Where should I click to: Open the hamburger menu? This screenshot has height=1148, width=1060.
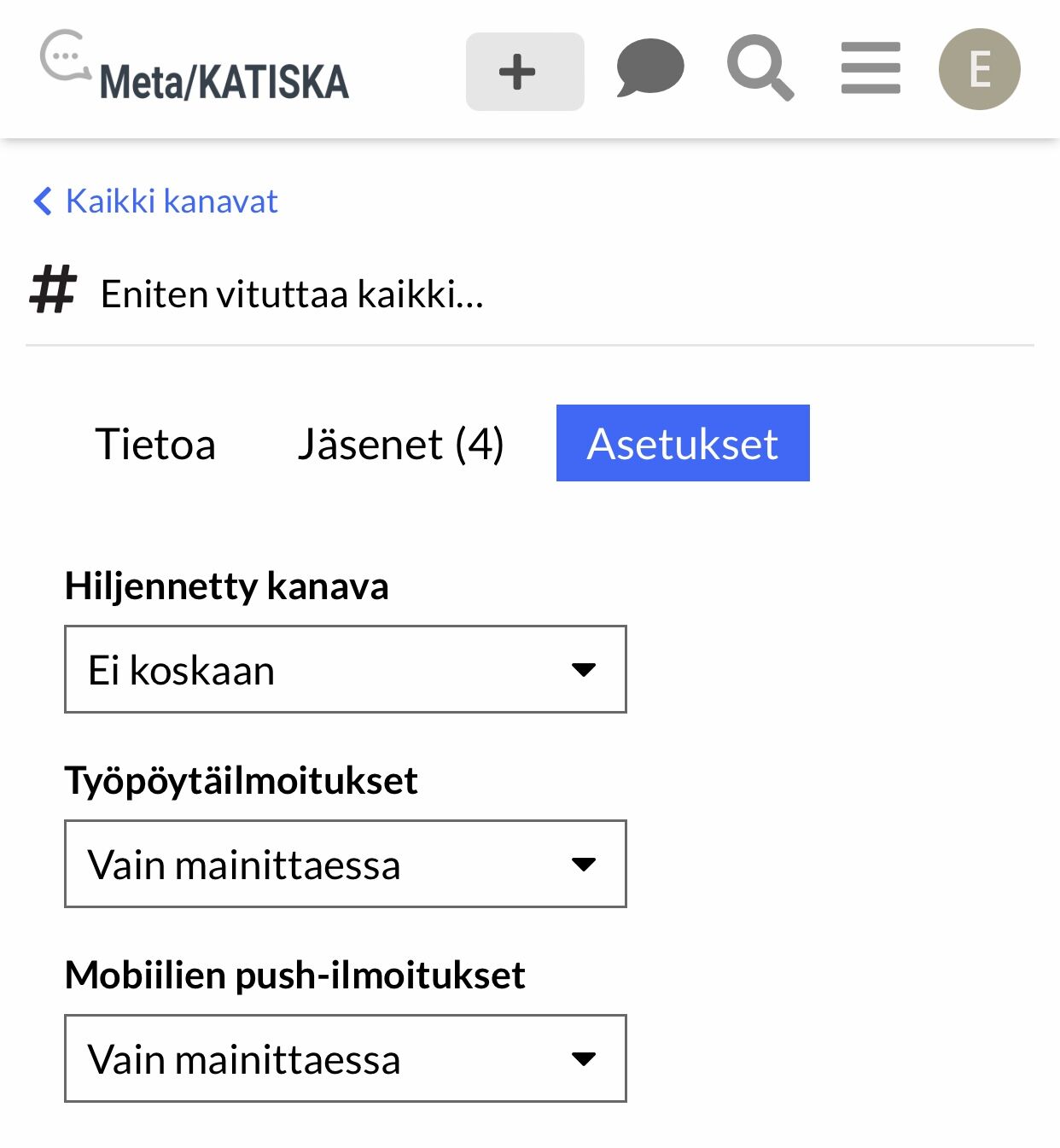[x=871, y=67]
